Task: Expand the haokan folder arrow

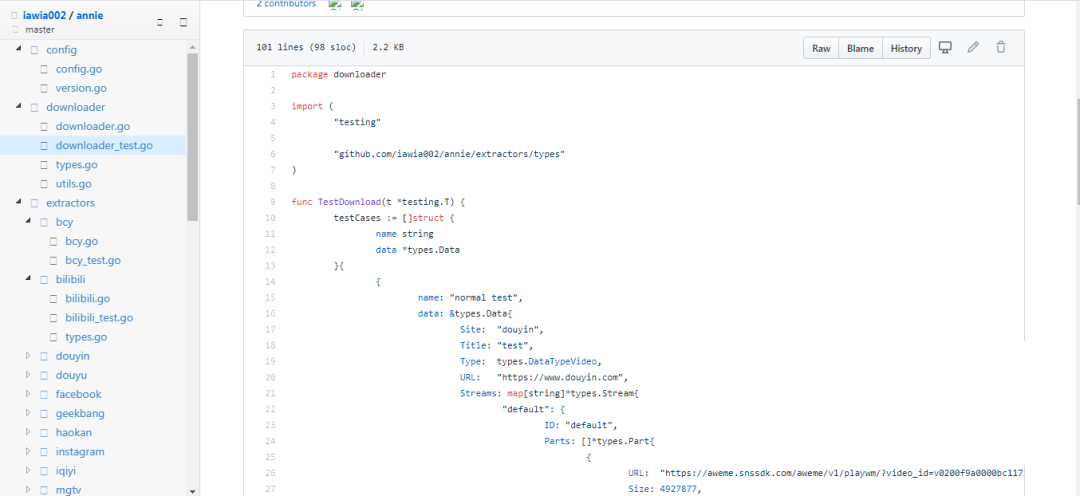Action: [x=28, y=433]
